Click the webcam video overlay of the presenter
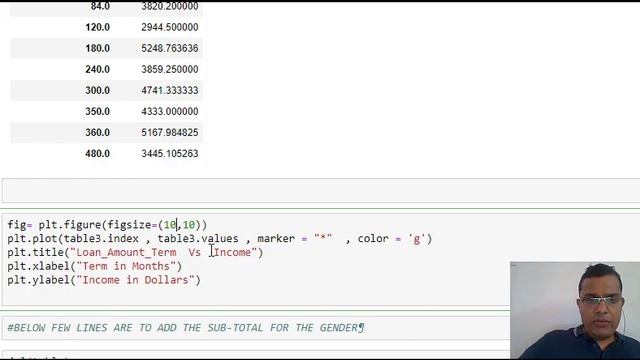 pyautogui.click(x=575, y=310)
